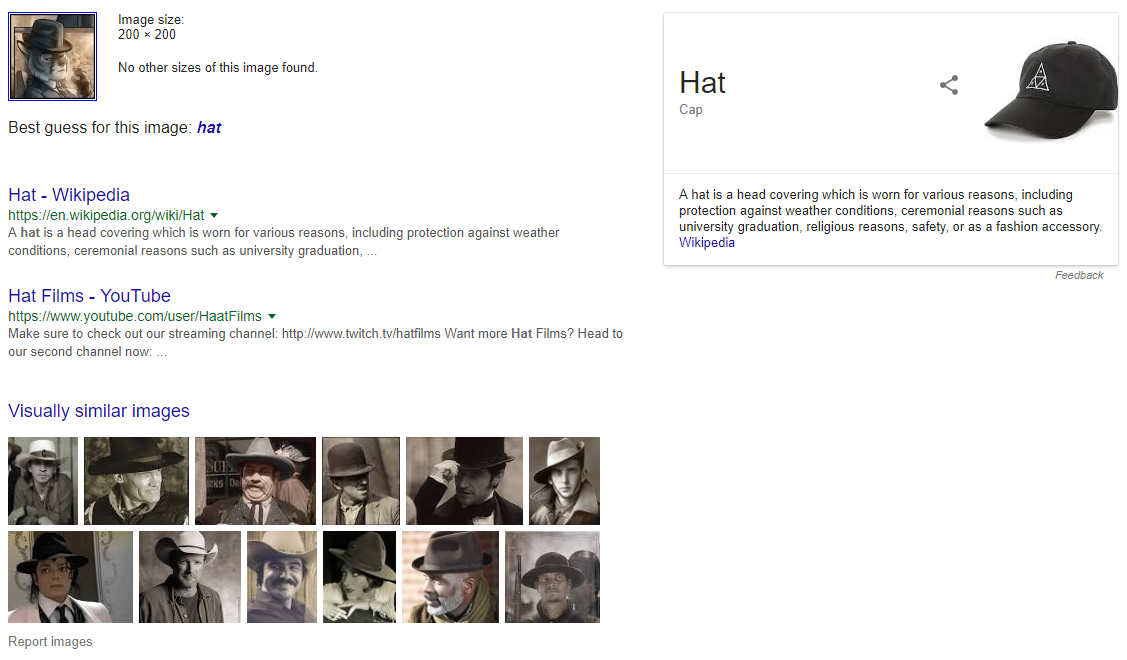Expand dropdown arrow beside Wikipedia URL
The height and width of the screenshot is (660, 1127).
[x=214, y=215]
